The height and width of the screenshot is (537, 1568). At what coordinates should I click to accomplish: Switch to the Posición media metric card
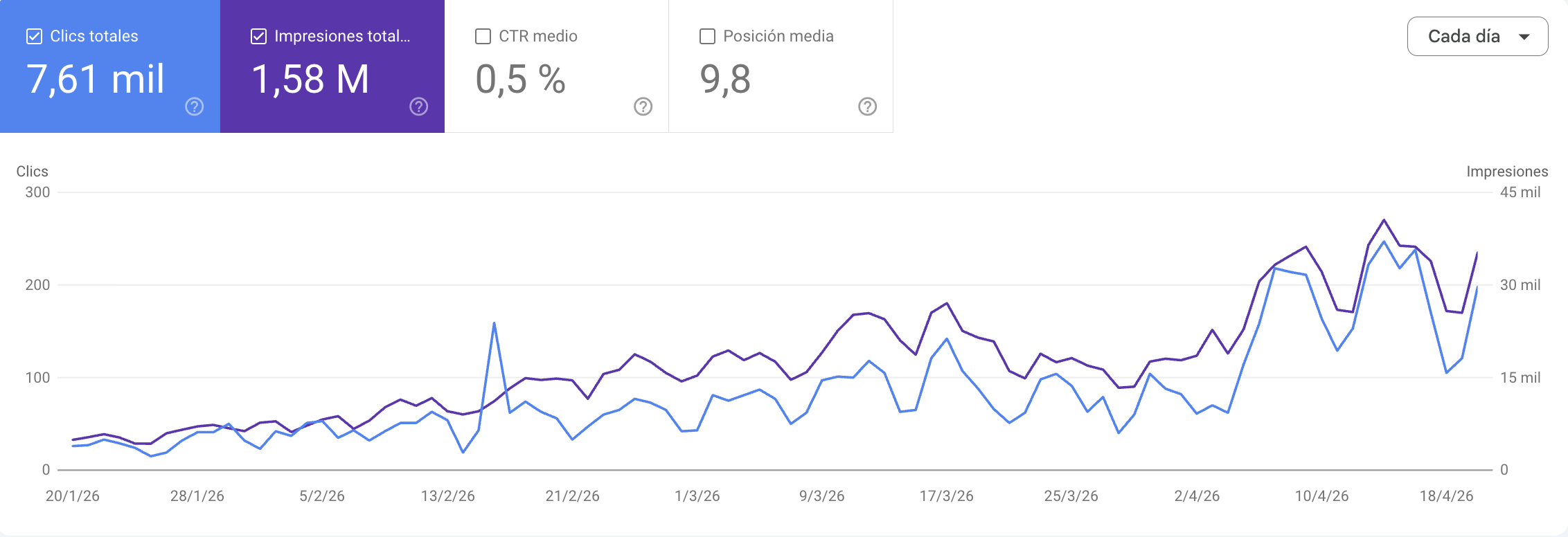780,66
